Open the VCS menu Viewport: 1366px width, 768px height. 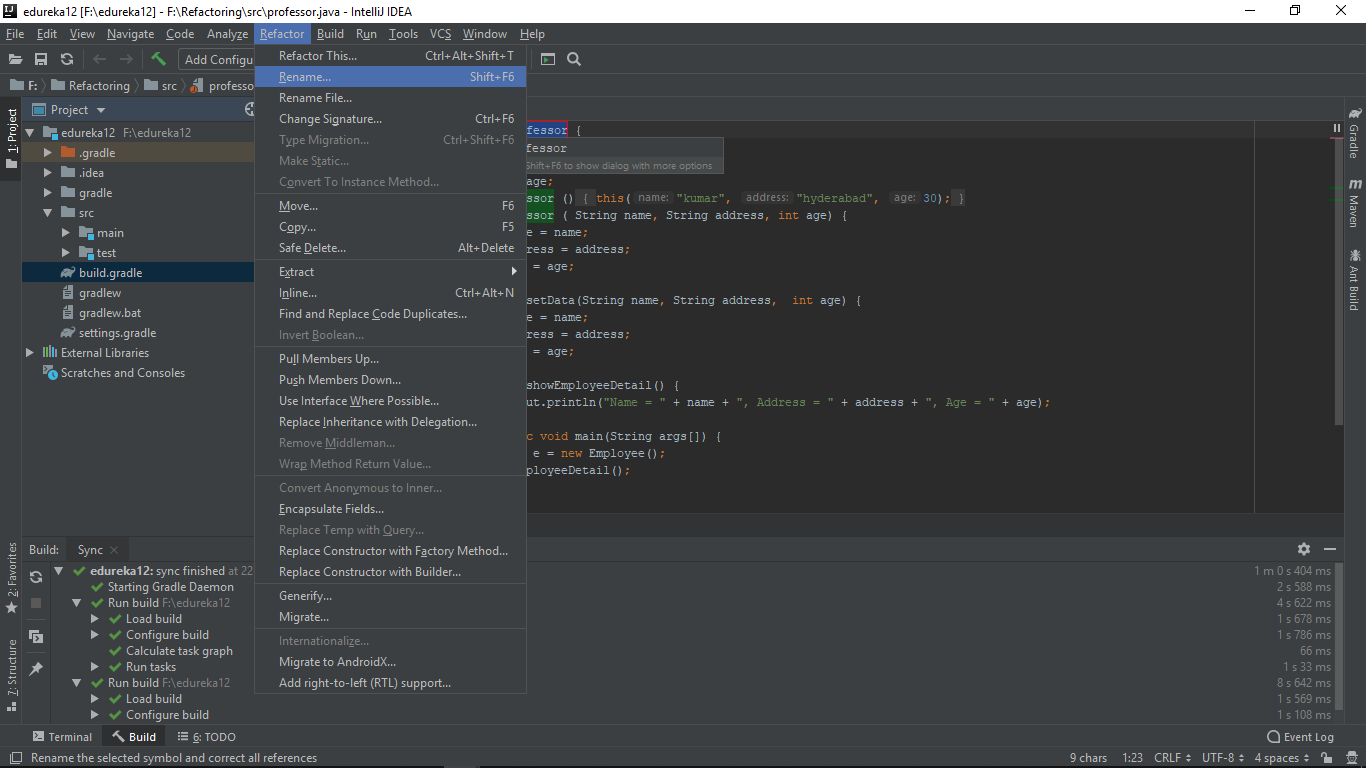(x=441, y=34)
